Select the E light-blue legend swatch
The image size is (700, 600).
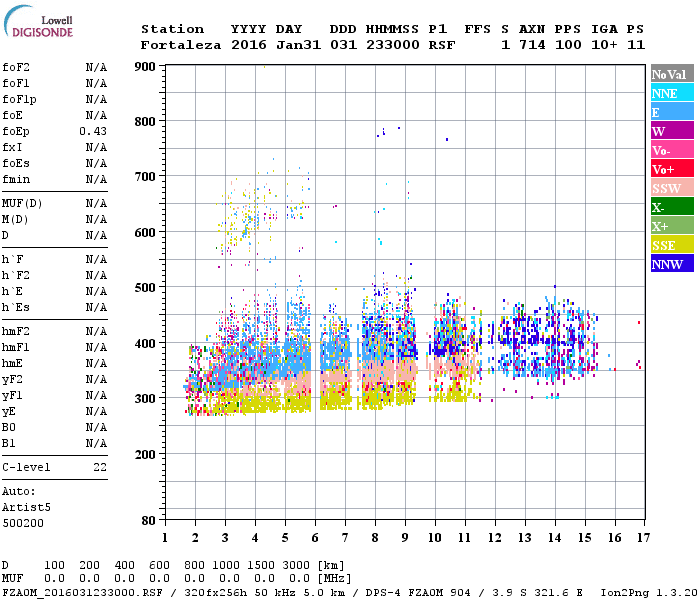point(672,112)
